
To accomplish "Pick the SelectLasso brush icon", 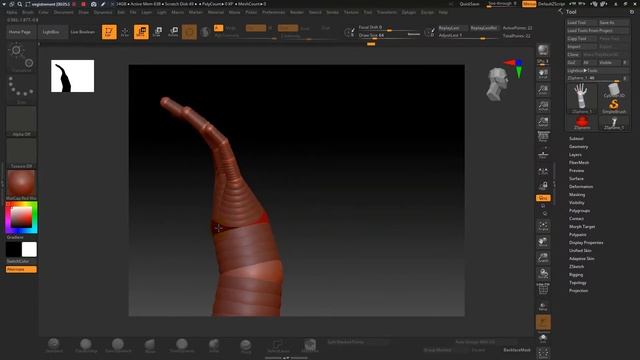I will point(278,345).
